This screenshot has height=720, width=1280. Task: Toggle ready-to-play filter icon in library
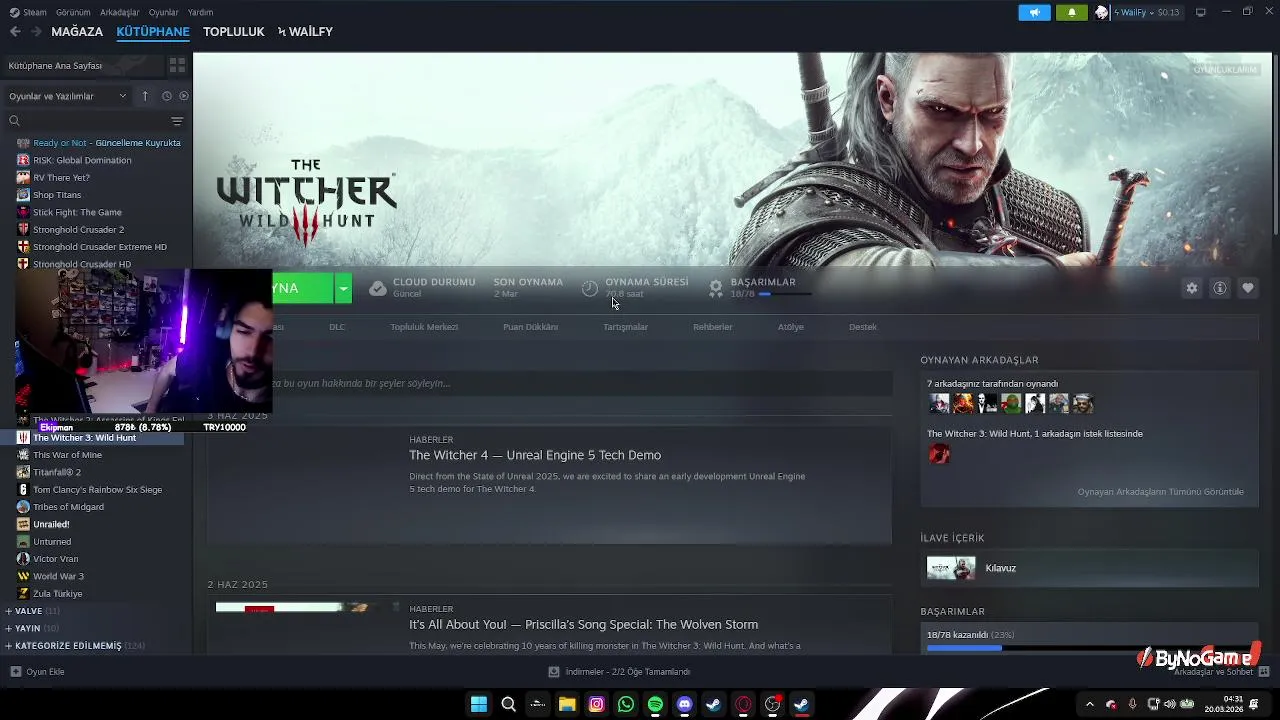pyautogui.click(x=183, y=96)
